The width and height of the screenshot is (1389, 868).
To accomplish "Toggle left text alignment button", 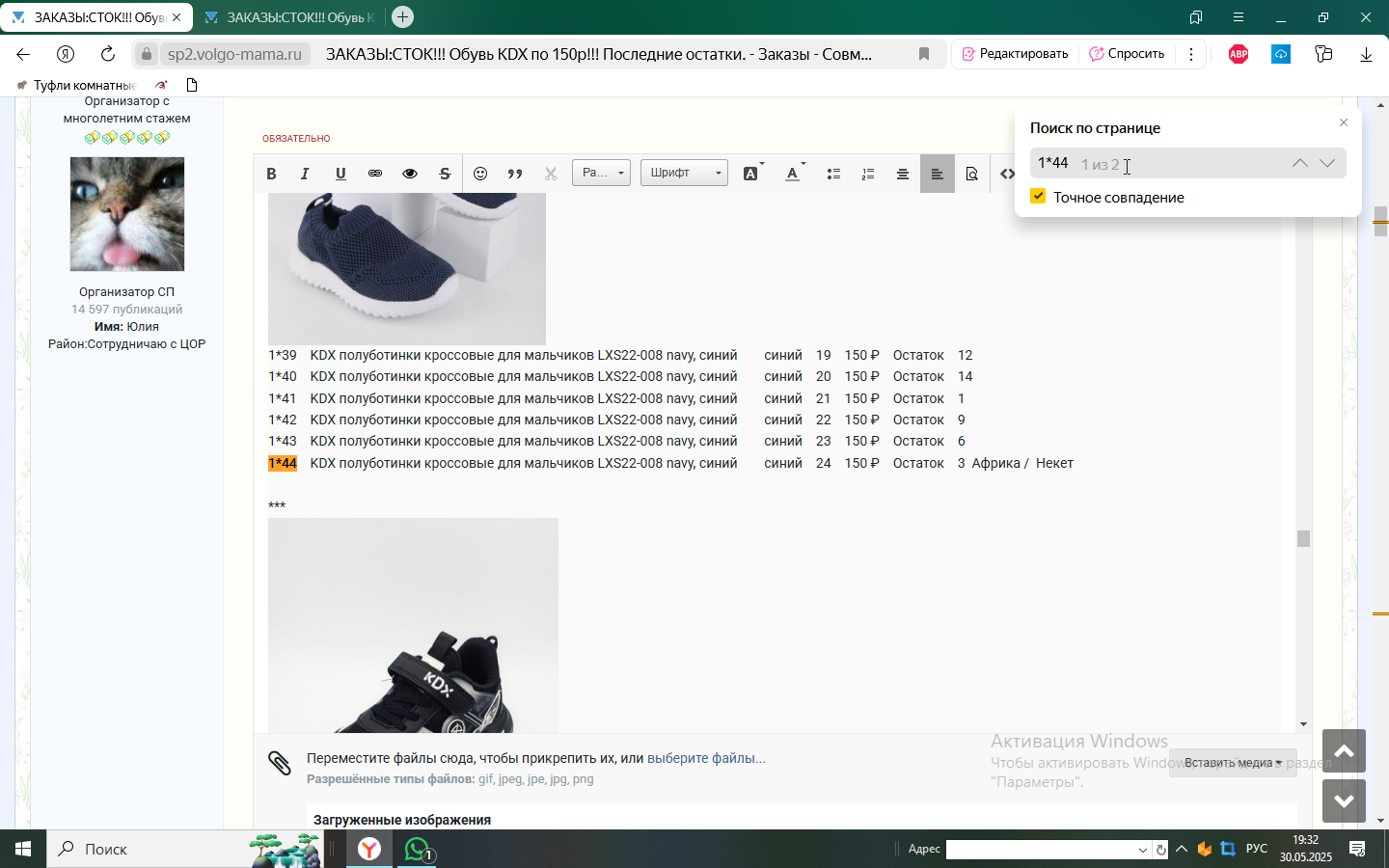I will pyautogui.click(x=937, y=174).
